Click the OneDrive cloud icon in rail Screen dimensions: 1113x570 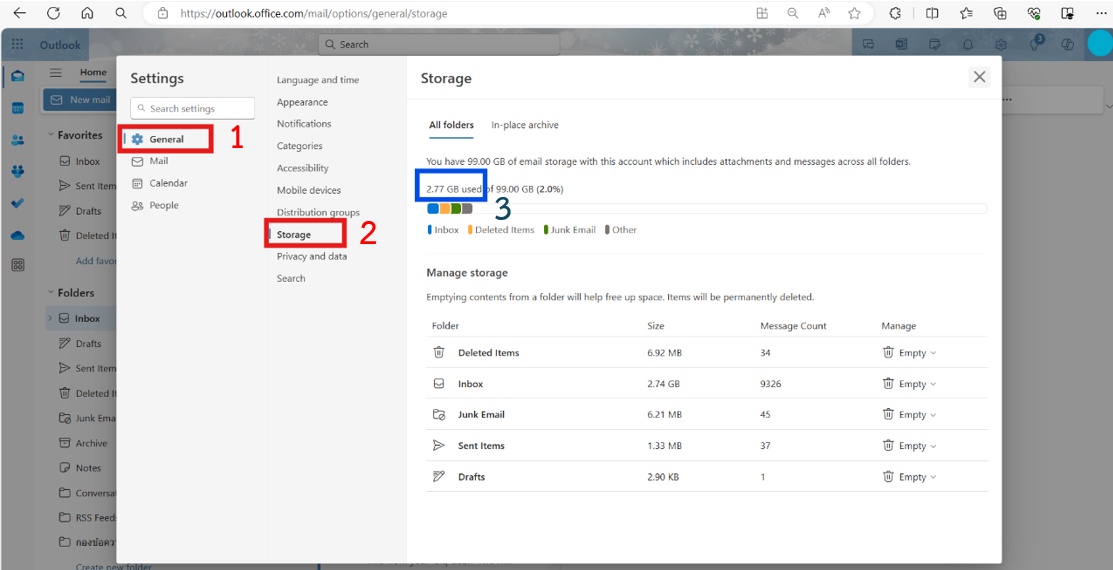pyautogui.click(x=18, y=236)
